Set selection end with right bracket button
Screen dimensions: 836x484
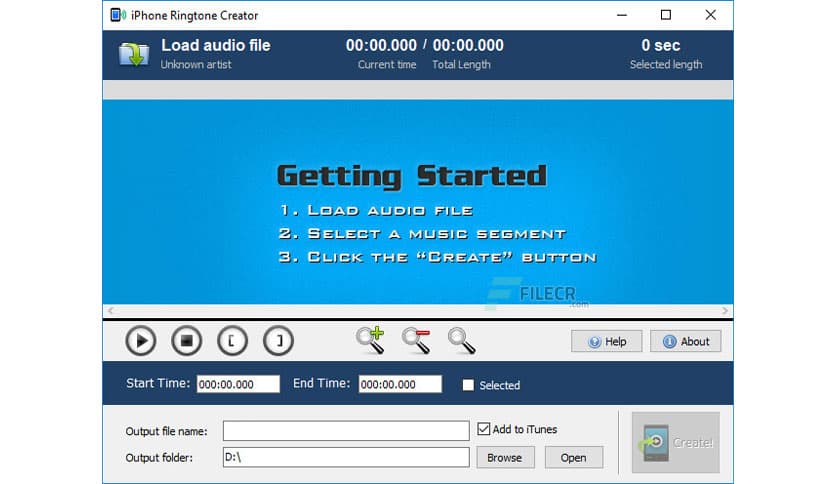pyautogui.click(x=278, y=341)
